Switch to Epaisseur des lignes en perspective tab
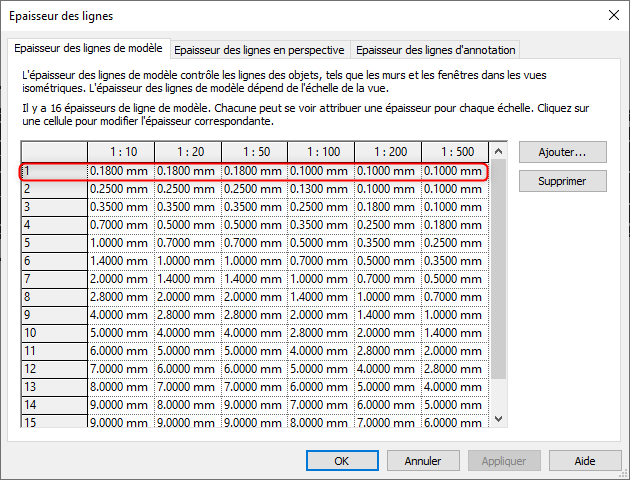 (260, 50)
